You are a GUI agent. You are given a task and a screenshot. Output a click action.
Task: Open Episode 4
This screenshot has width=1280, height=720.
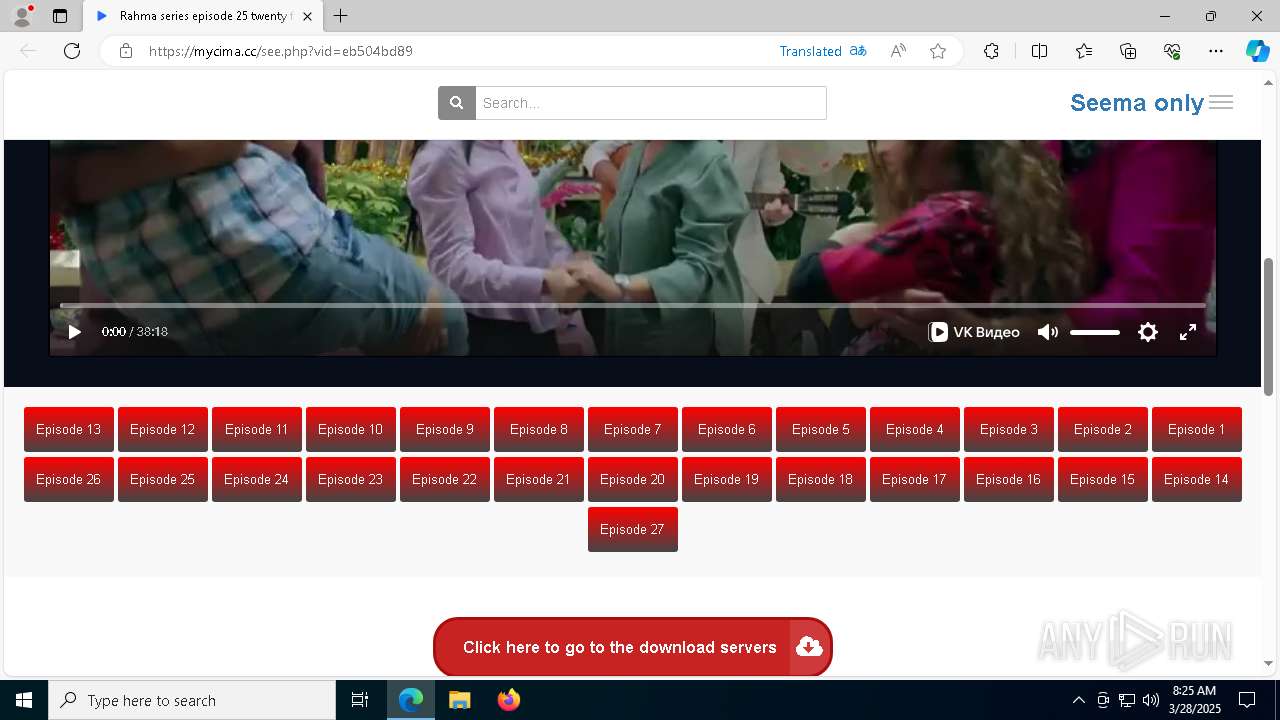click(x=915, y=429)
